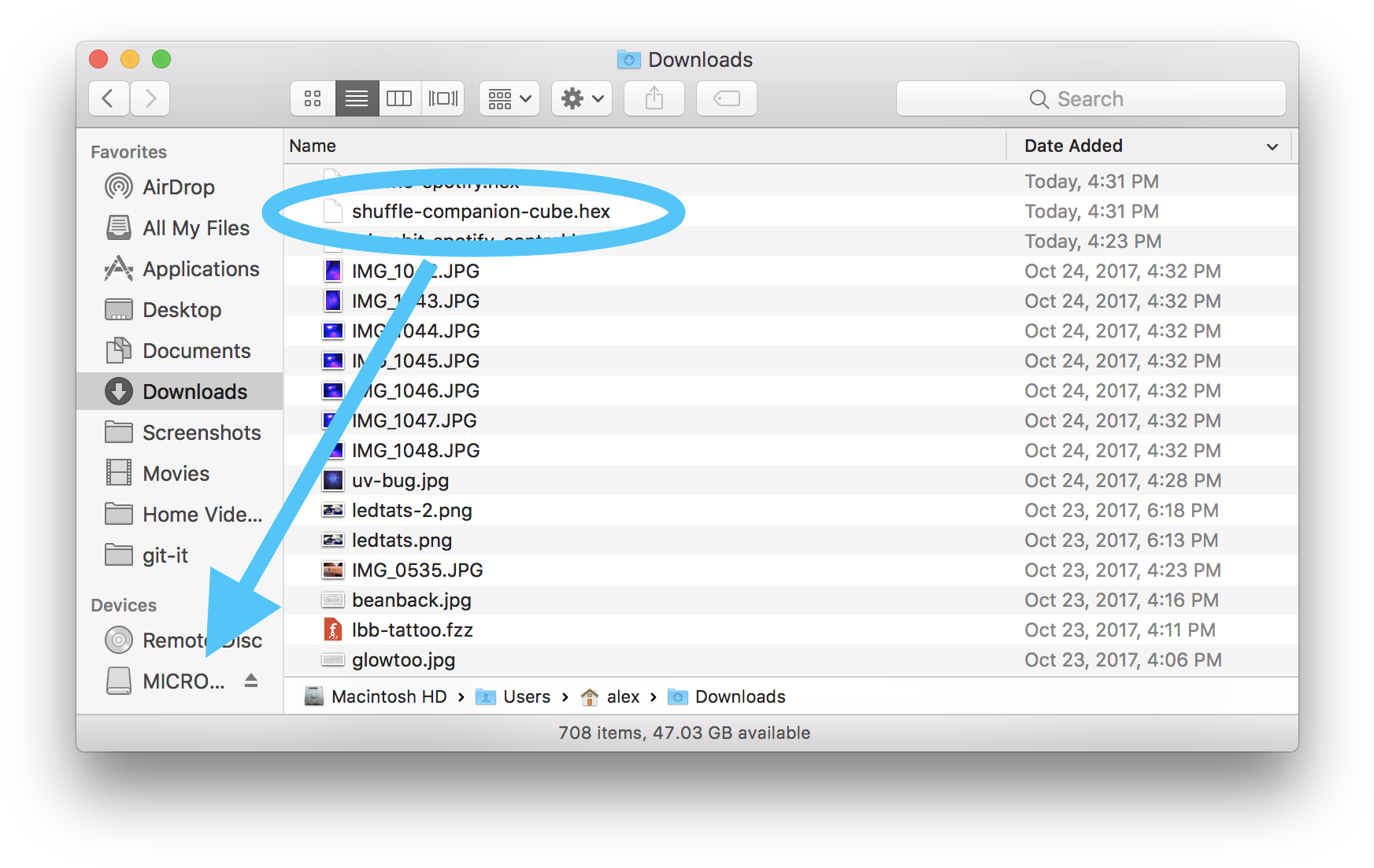
Task: Click the Share toolbar button
Action: click(654, 98)
